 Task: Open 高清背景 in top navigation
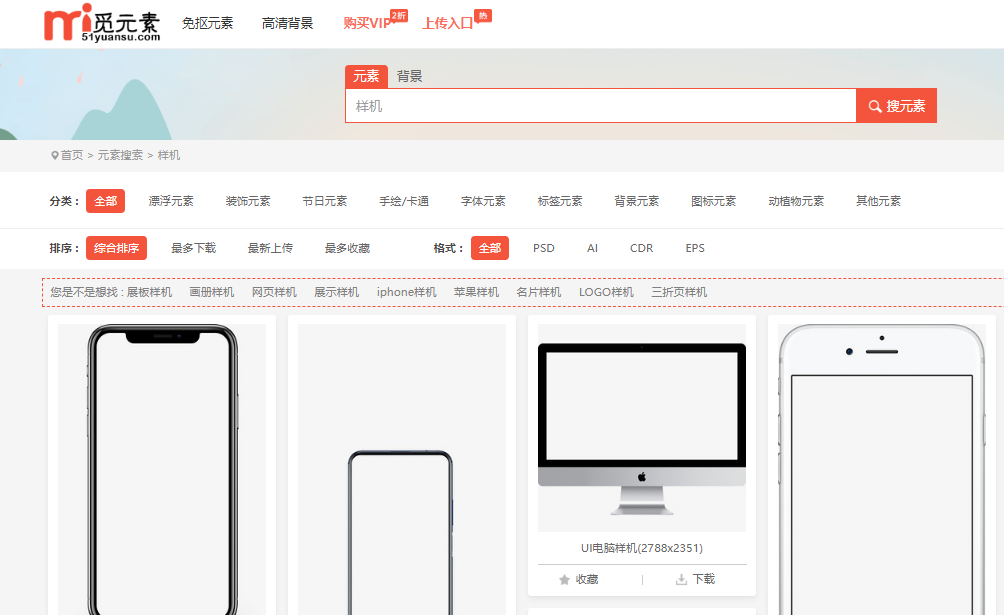click(x=287, y=24)
